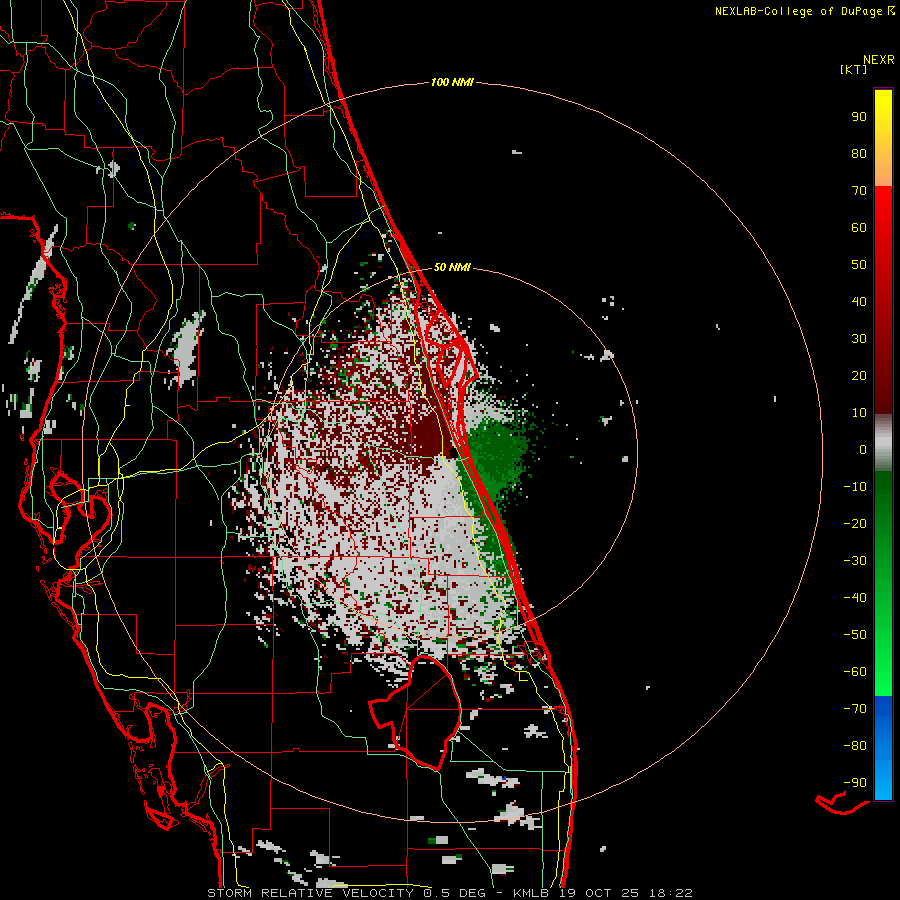Click the -30 value on velocity scale
This screenshot has width=900, height=900.
coord(855,561)
